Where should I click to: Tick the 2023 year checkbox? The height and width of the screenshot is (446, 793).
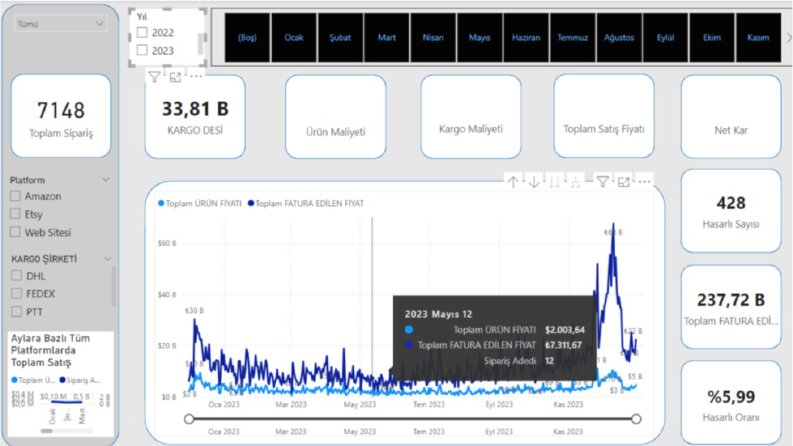pos(142,50)
